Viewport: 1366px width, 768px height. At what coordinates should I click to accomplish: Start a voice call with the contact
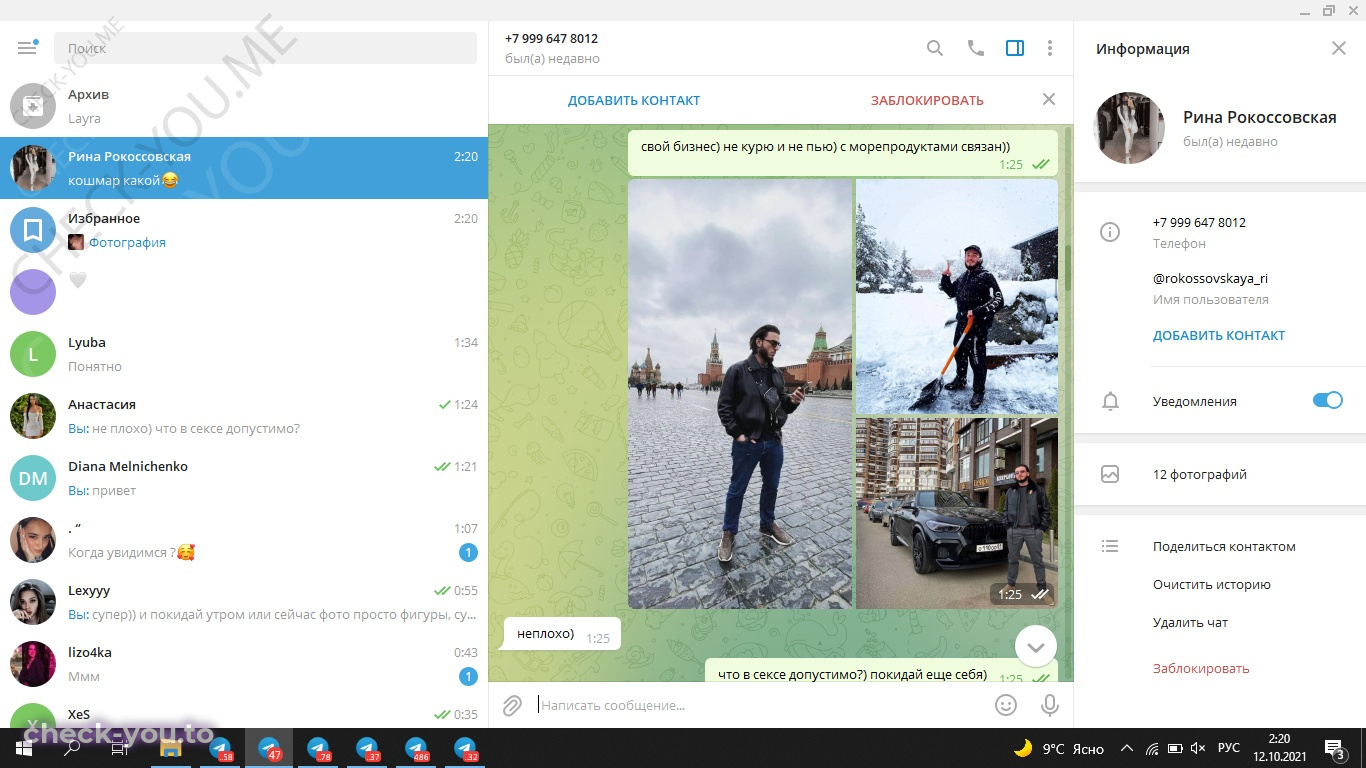click(976, 48)
